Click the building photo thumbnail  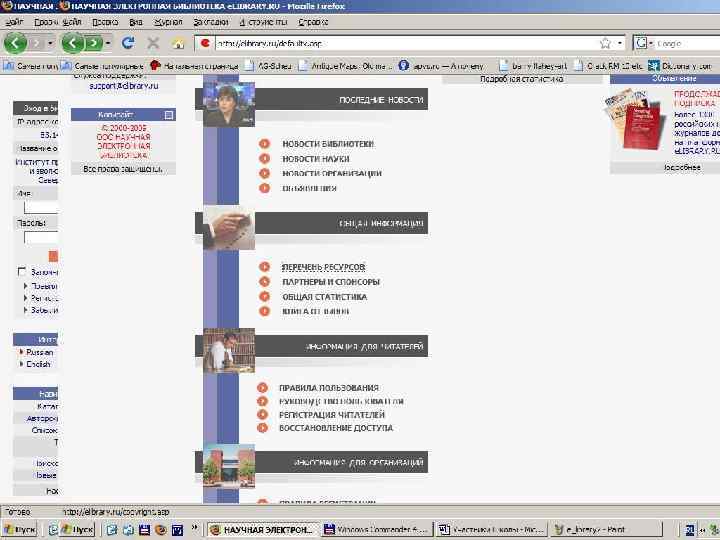(229, 465)
